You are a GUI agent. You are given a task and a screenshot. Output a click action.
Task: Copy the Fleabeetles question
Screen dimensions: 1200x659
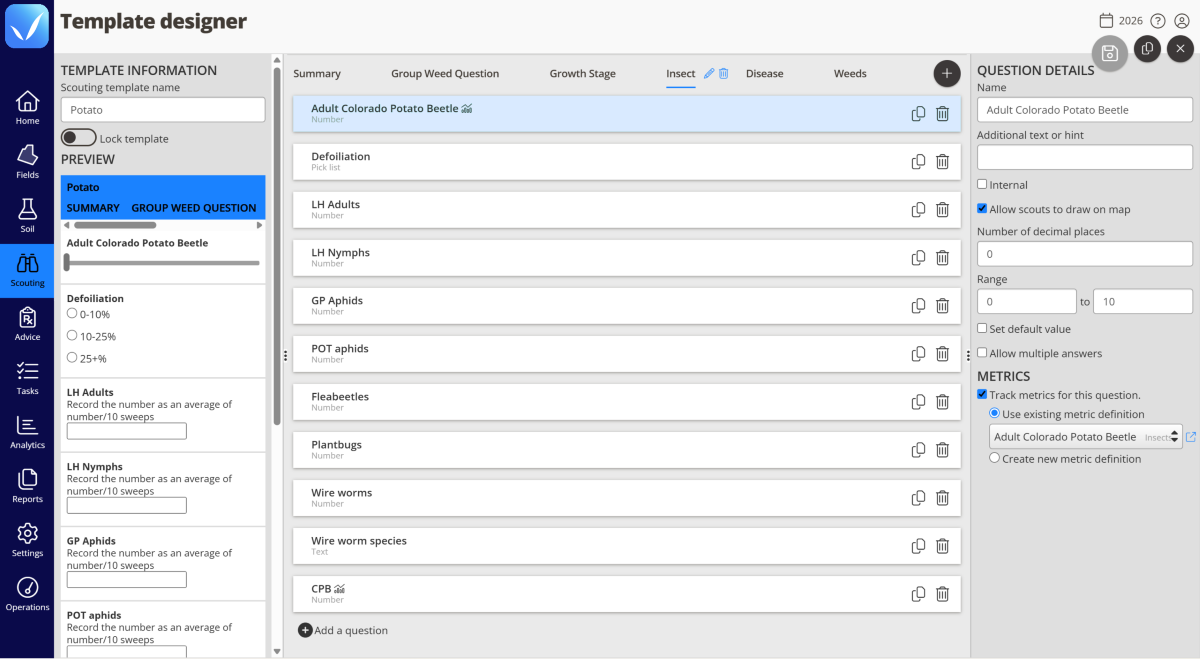pos(918,402)
